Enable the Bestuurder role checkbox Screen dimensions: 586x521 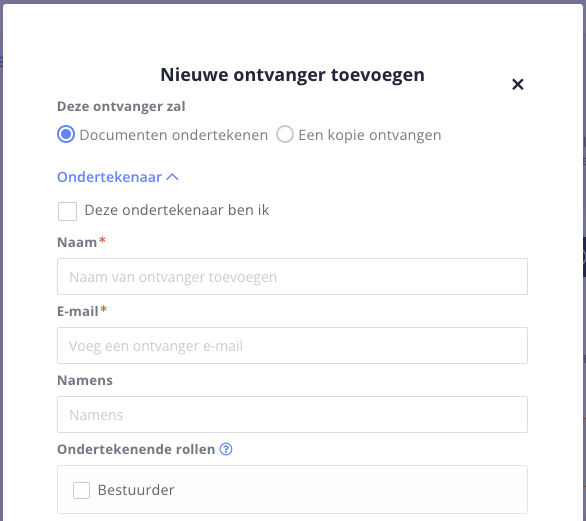pyautogui.click(x=81, y=490)
